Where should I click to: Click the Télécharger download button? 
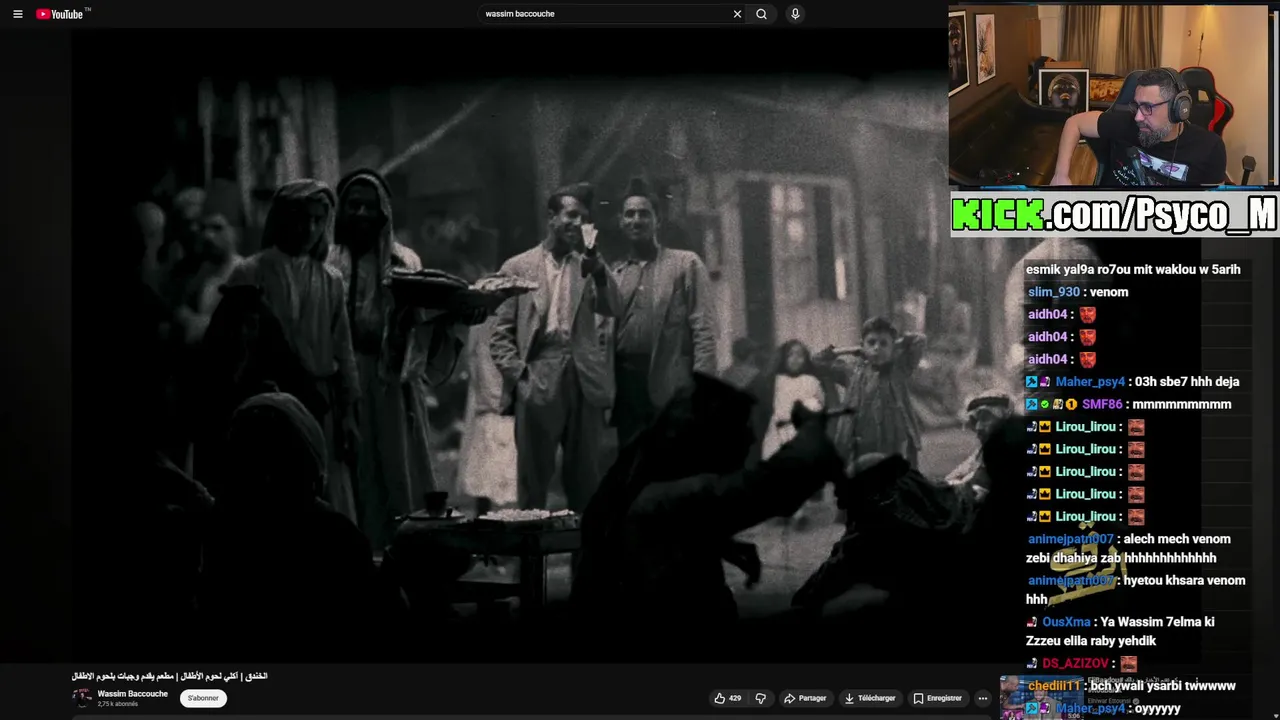(x=869, y=698)
